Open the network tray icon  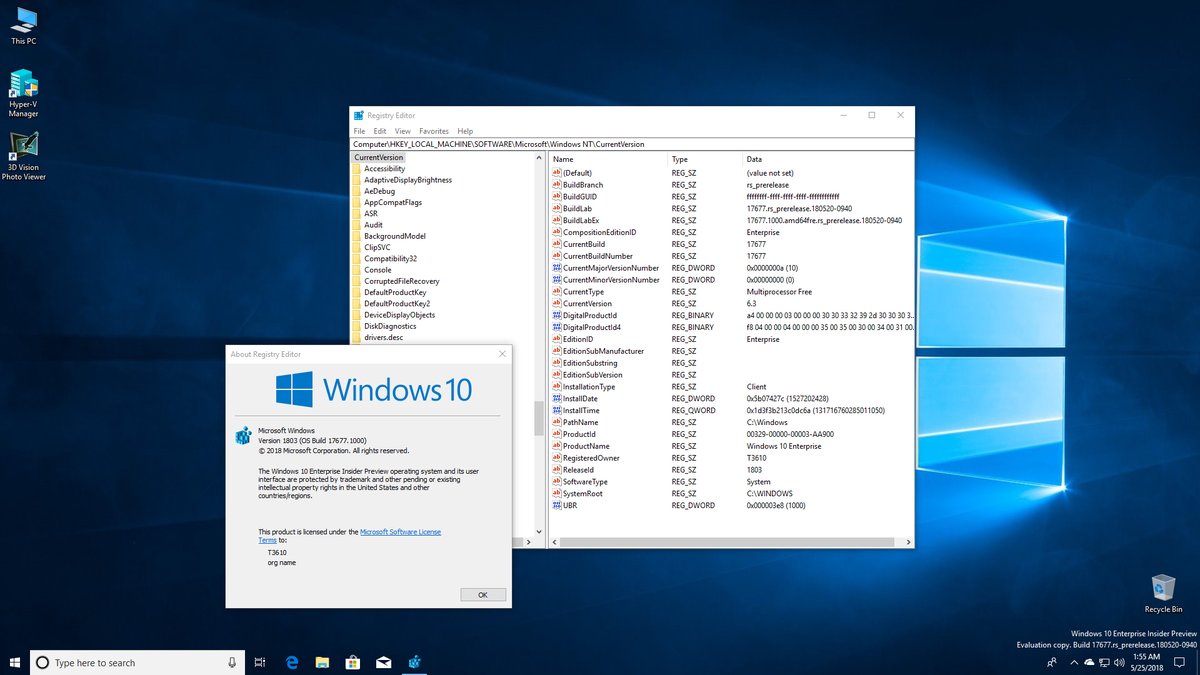coord(1104,662)
